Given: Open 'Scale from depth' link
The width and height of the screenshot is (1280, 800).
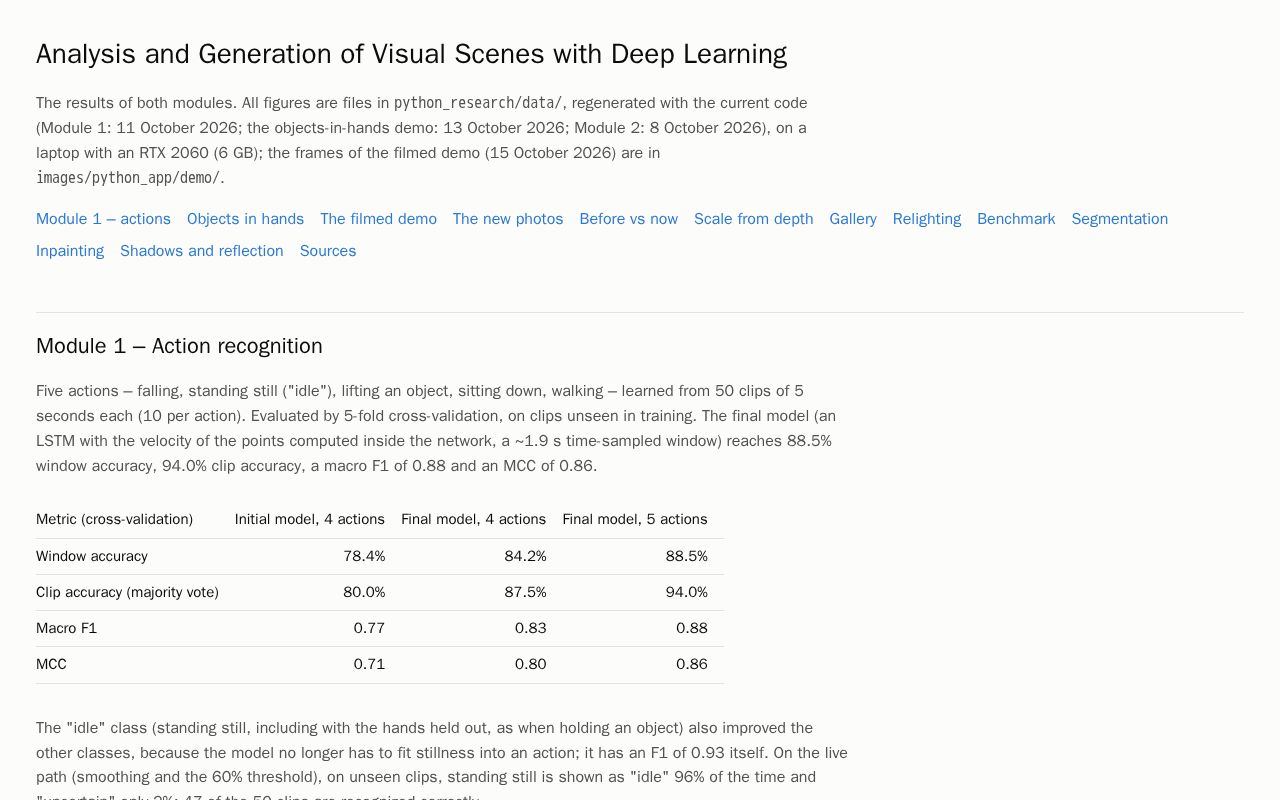Looking at the screenshot, I should [754, 219].
